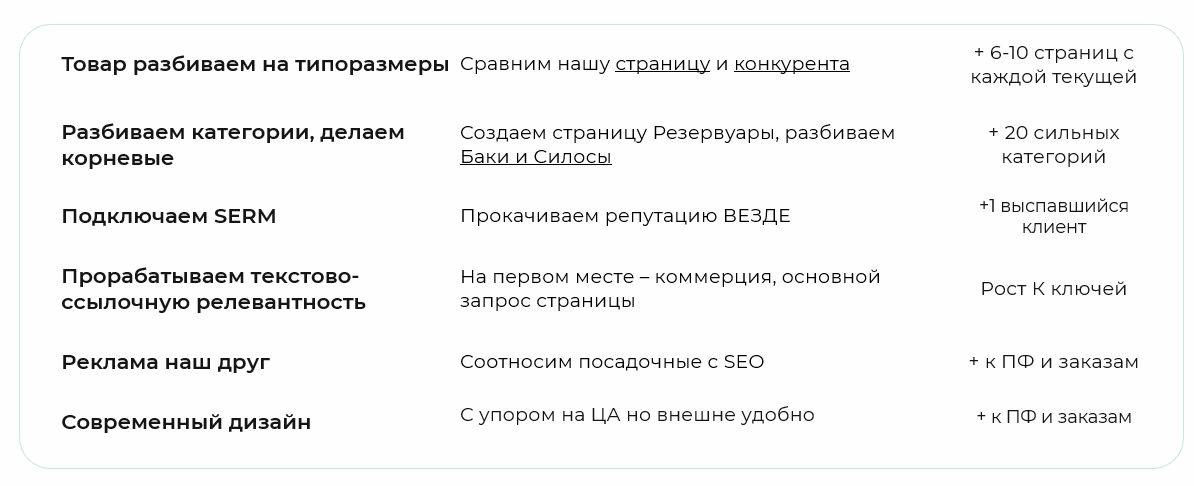
Task: Click the heading "Разбиваем категории, делаем корневые"
Action: (233, 145)
